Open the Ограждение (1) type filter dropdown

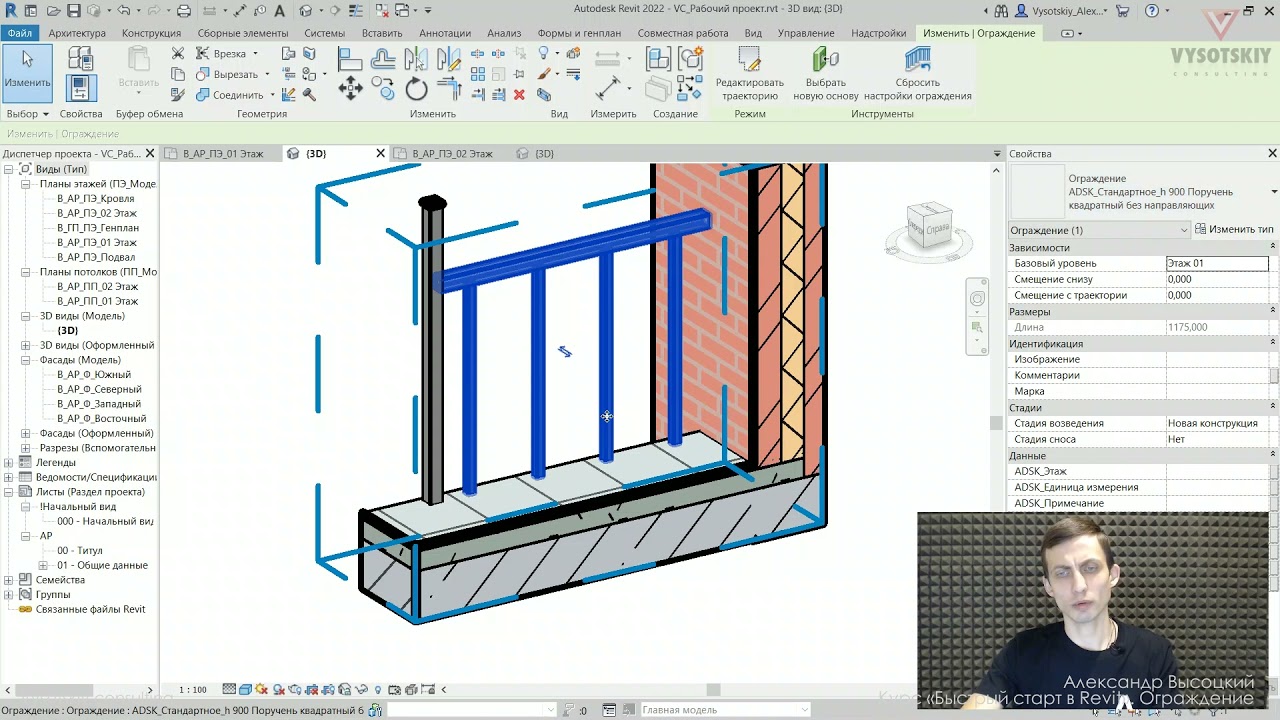click(x=1099, y=230)
